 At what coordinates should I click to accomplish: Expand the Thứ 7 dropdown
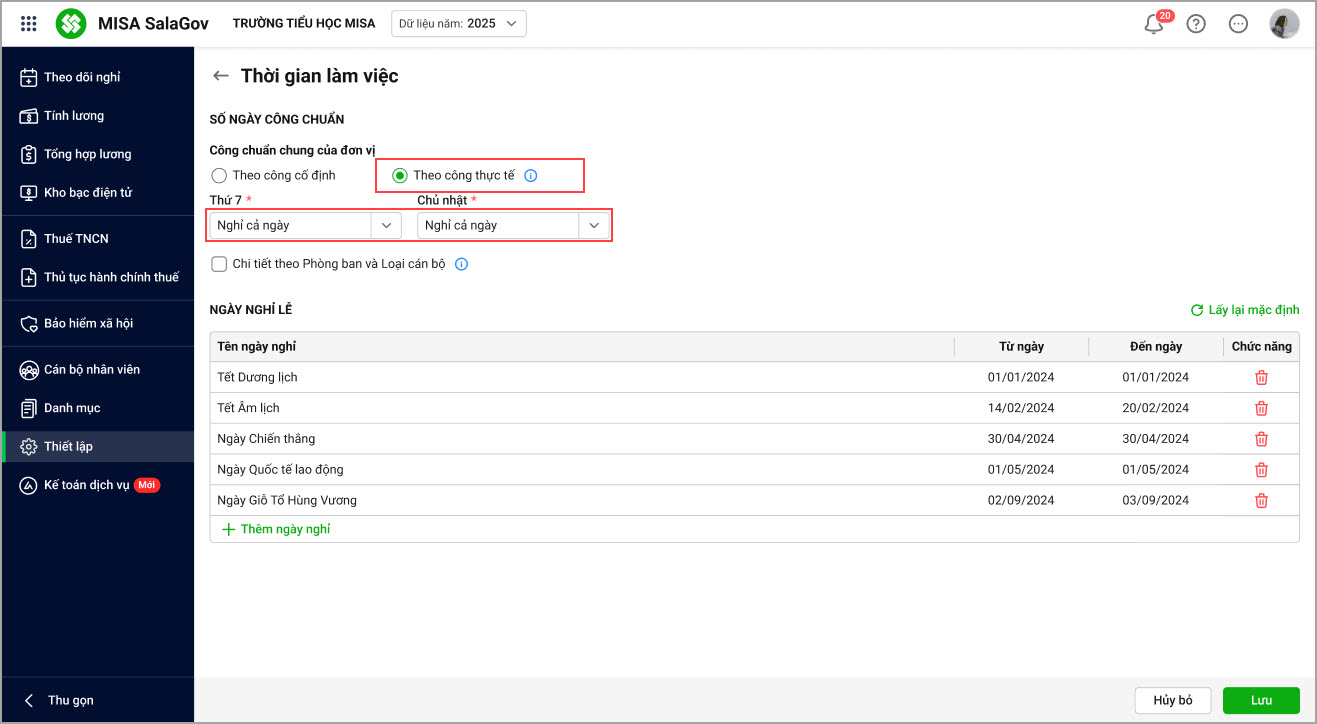(386, 225)
